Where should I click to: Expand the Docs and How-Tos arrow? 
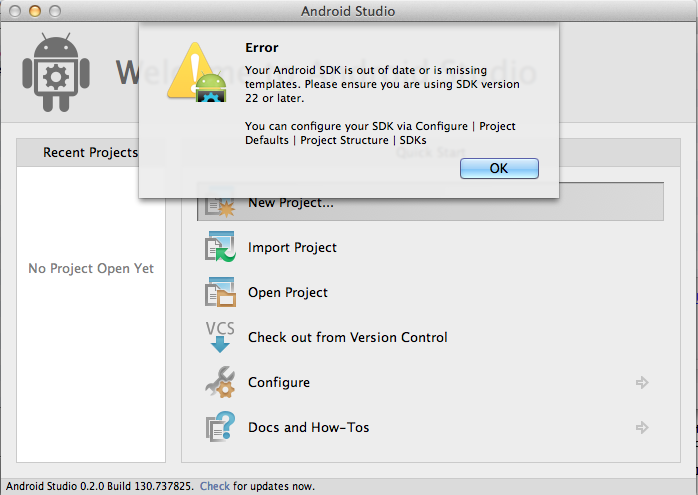tap(642, 427)
